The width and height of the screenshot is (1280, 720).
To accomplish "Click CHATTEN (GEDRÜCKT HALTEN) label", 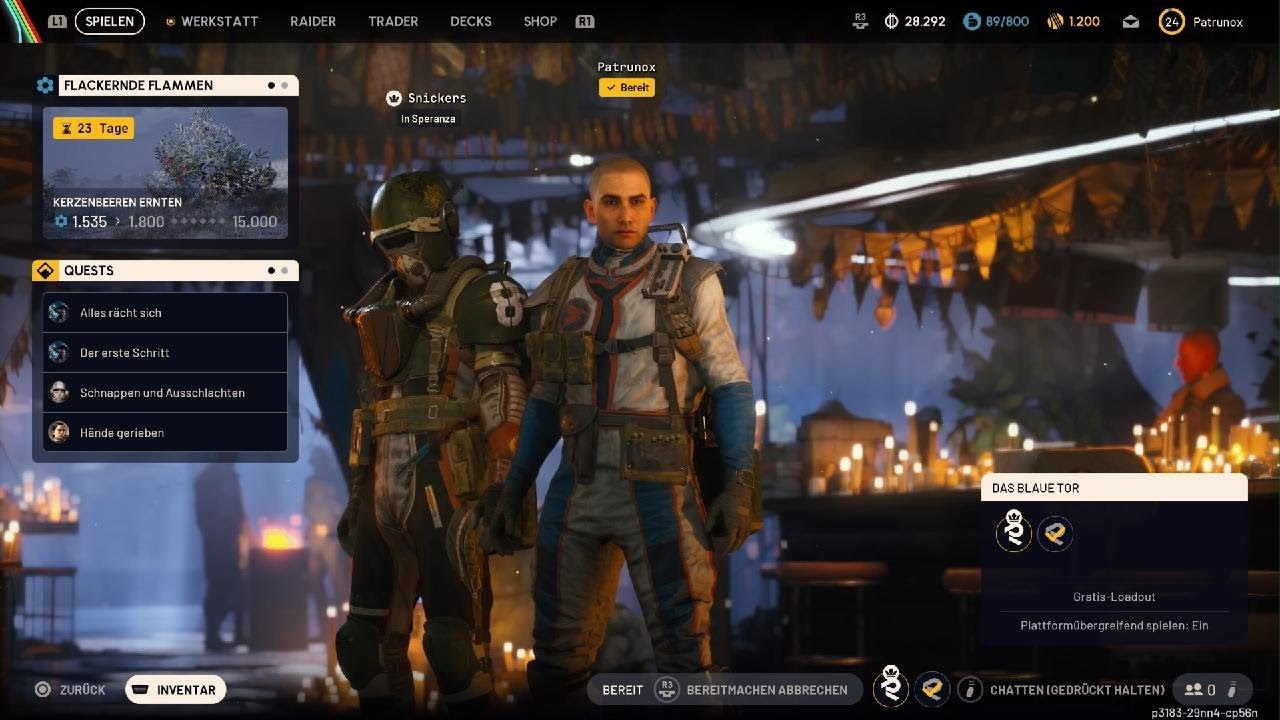I will point(1077,690).
